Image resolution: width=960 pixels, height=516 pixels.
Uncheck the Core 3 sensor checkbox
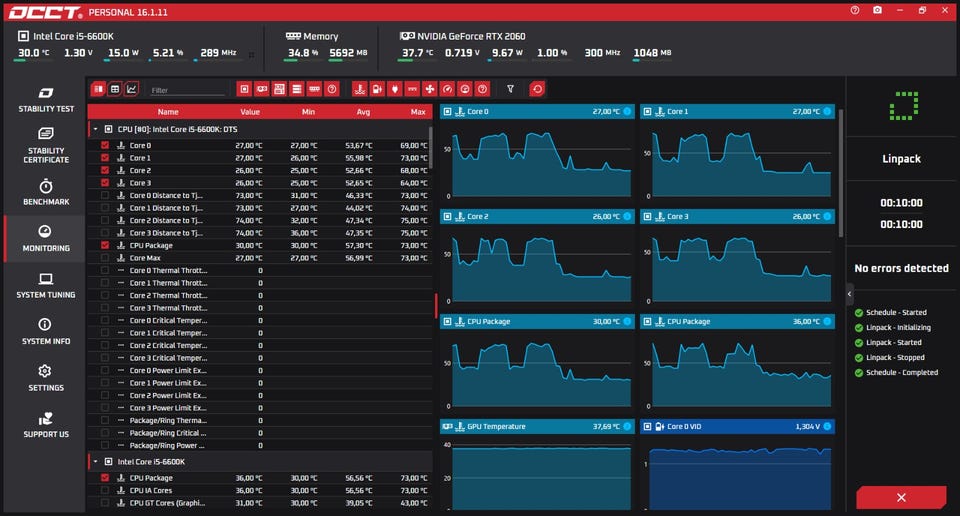(x=105, y=183)
